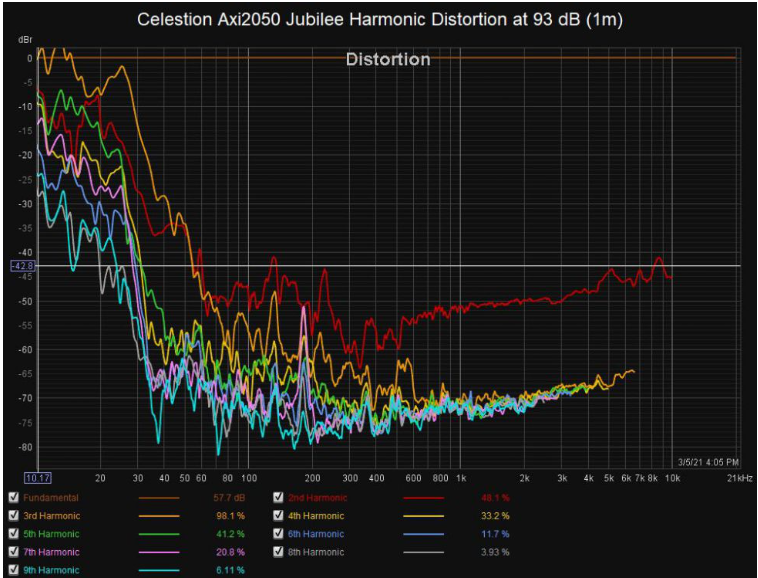Click the 7th Harmonic legend label
Image resolution: width=758 pixels, height=578 pixels.
[x=51, y=552]
